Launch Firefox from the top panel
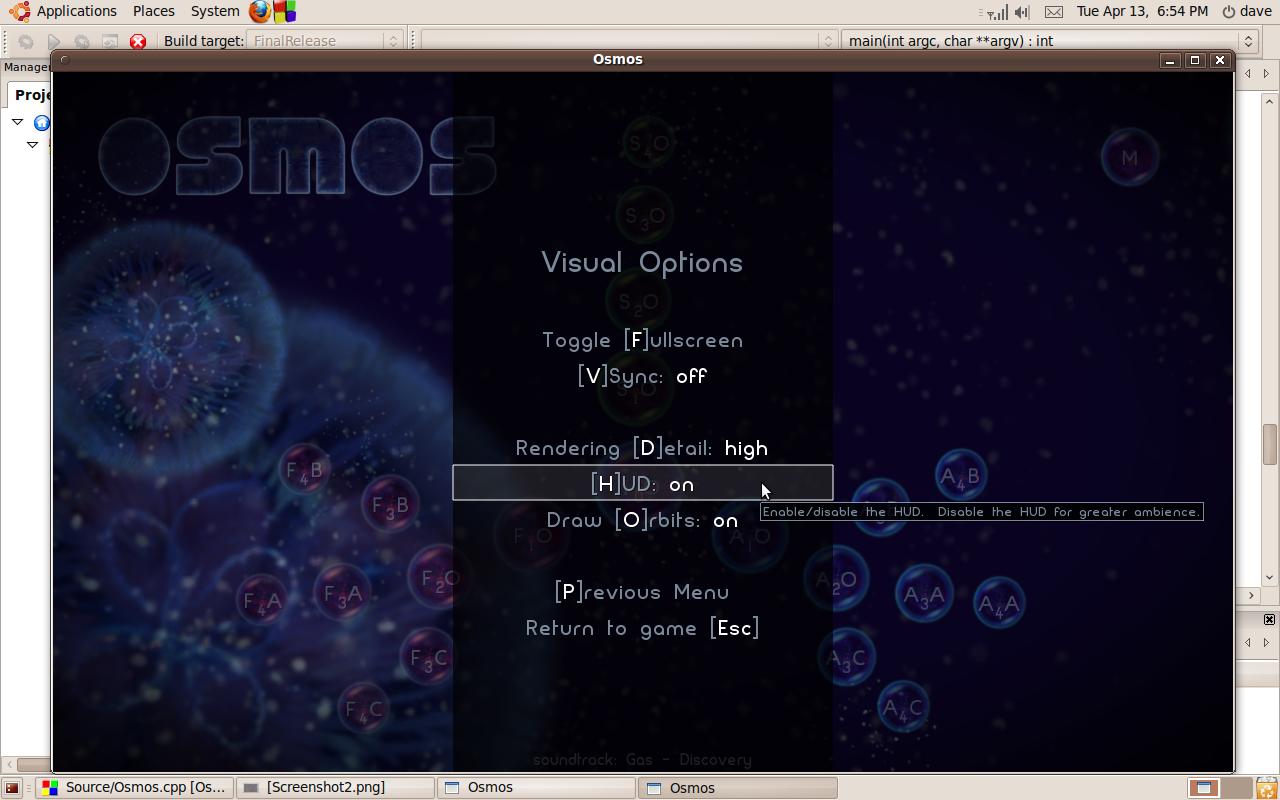Screen dimensions: 1280x800 click(260, 11)
